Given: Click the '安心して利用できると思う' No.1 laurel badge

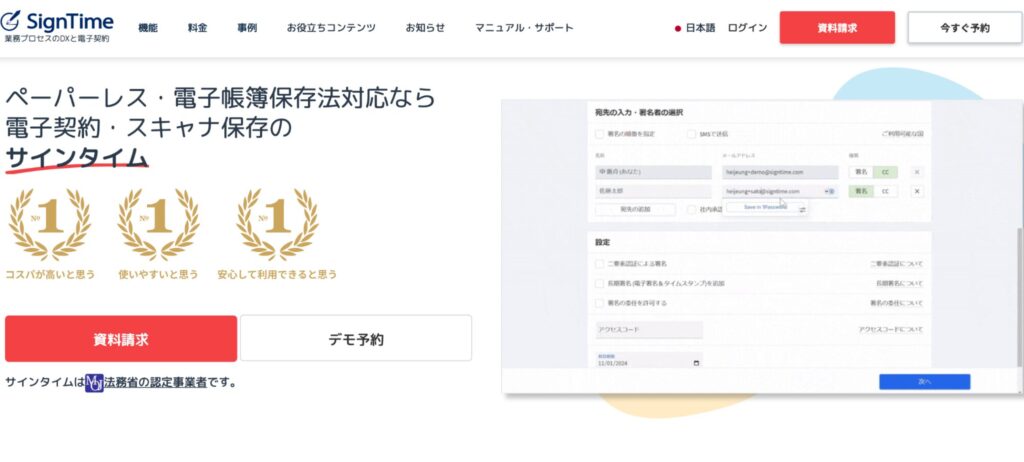Looking at the screenshot, I should click(x=276, y=225).
